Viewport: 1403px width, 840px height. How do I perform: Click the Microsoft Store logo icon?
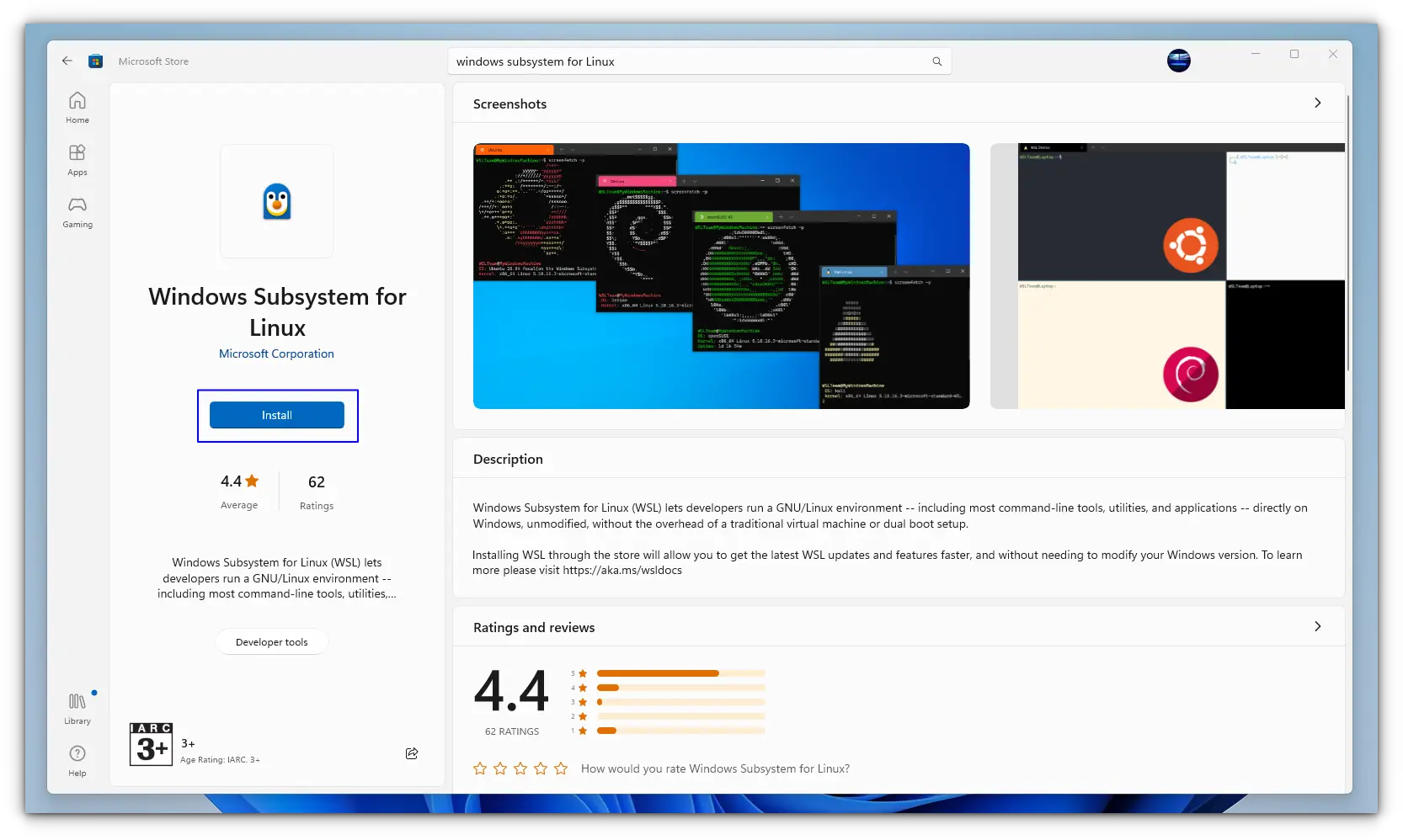click(96, 61)
